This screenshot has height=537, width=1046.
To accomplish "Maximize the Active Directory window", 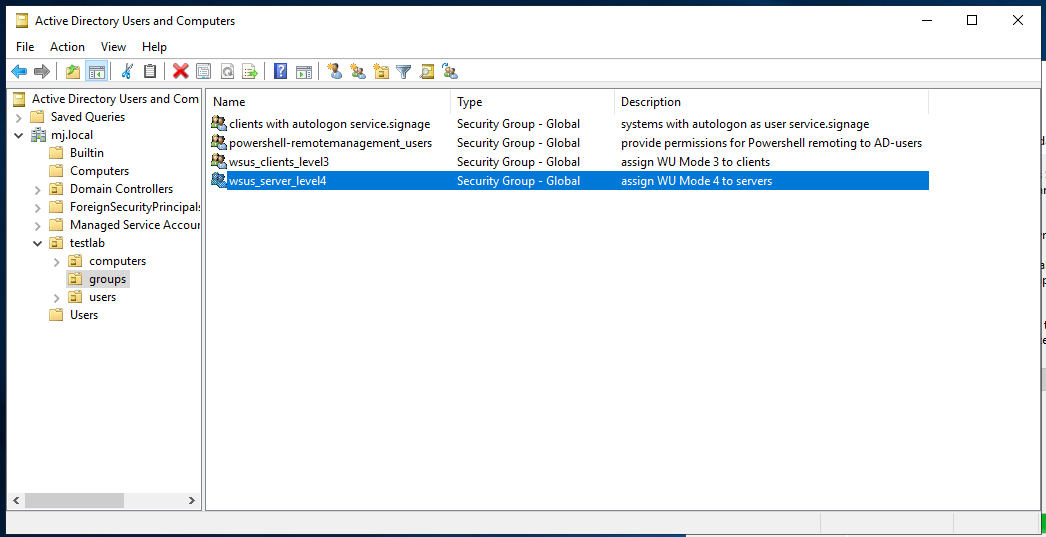I will pos(972,21).
